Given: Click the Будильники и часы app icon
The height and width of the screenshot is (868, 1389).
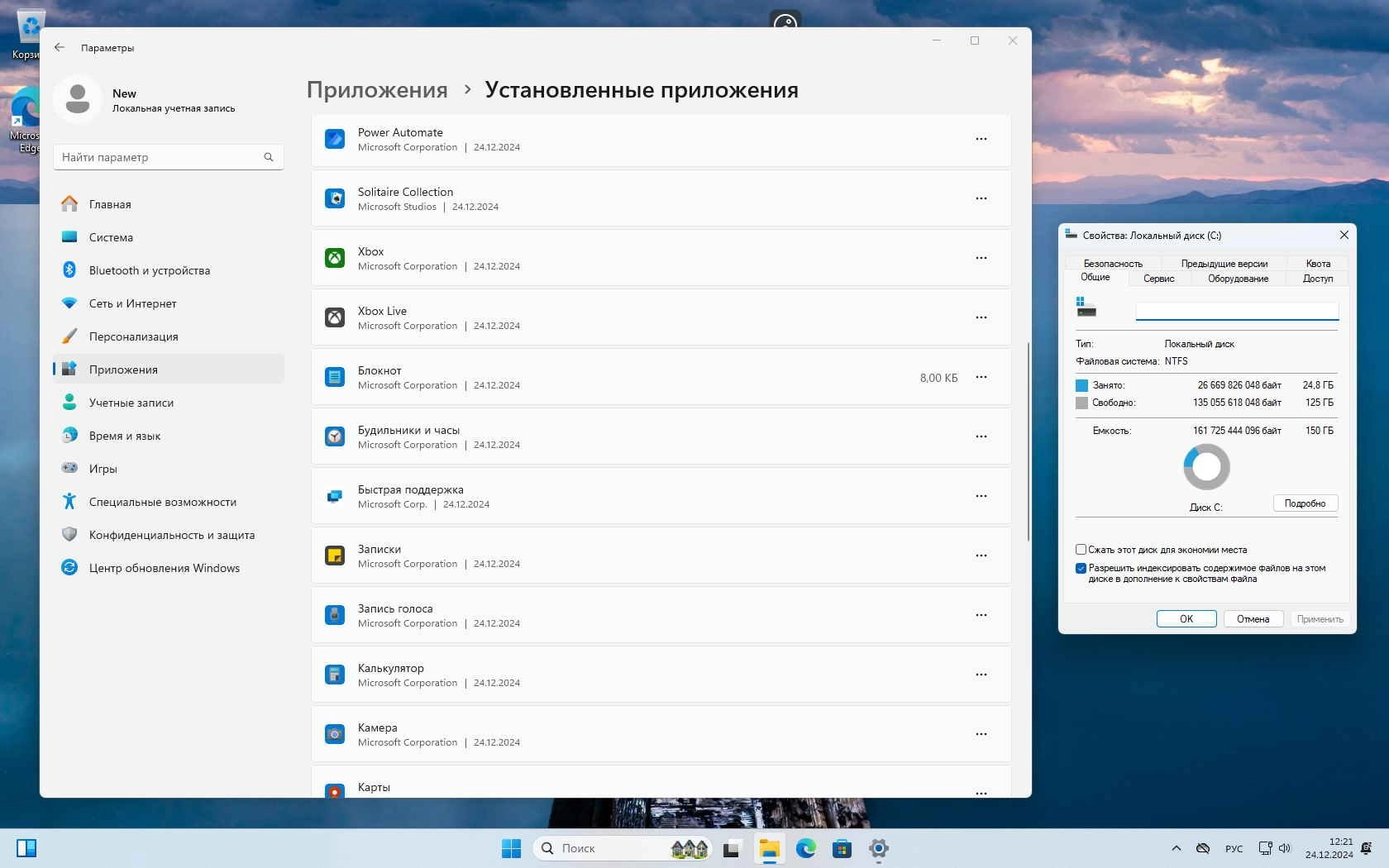Looking at the screenshot, I should coord(335,436).
